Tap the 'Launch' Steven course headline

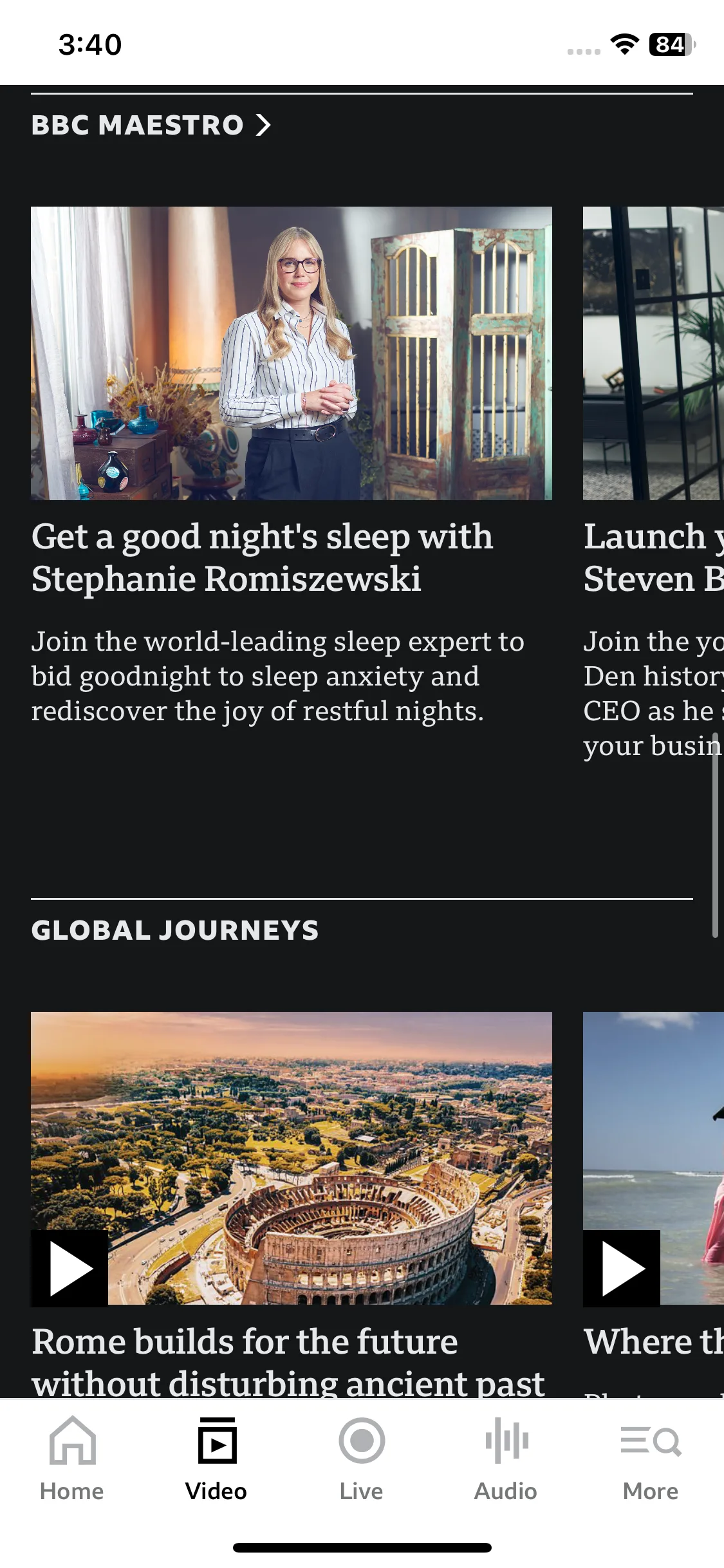click(x=653, y=557)
